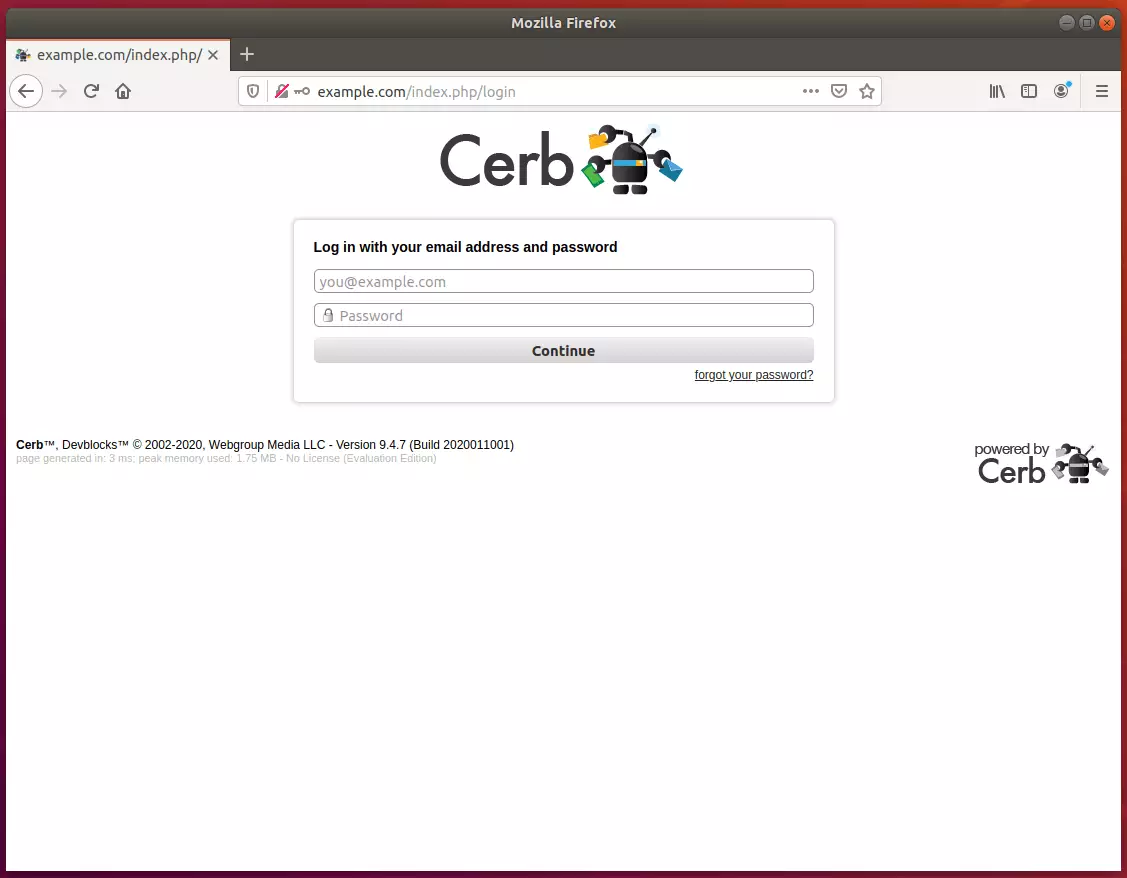Minimize the Firefox window
This screenshot has height=878, width=1127.
(x=1067, y=23)
